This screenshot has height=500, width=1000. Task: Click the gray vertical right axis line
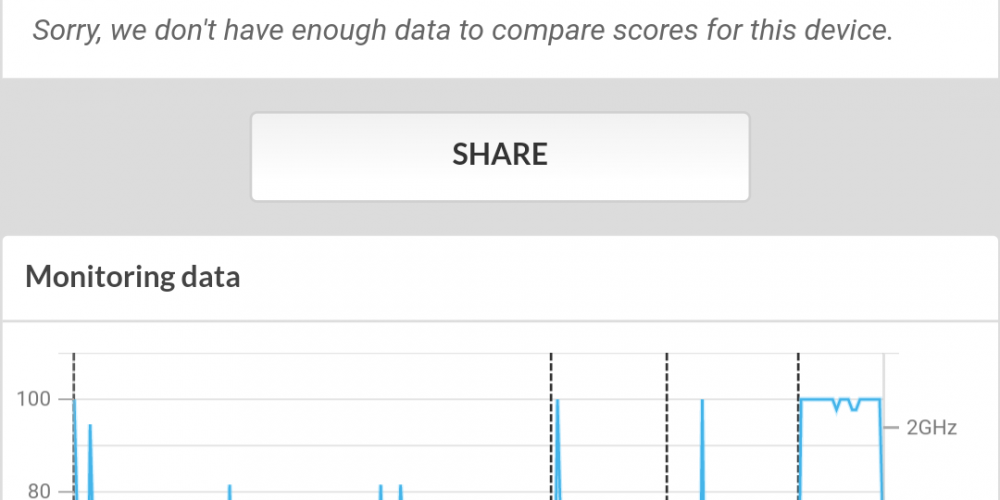883,426
